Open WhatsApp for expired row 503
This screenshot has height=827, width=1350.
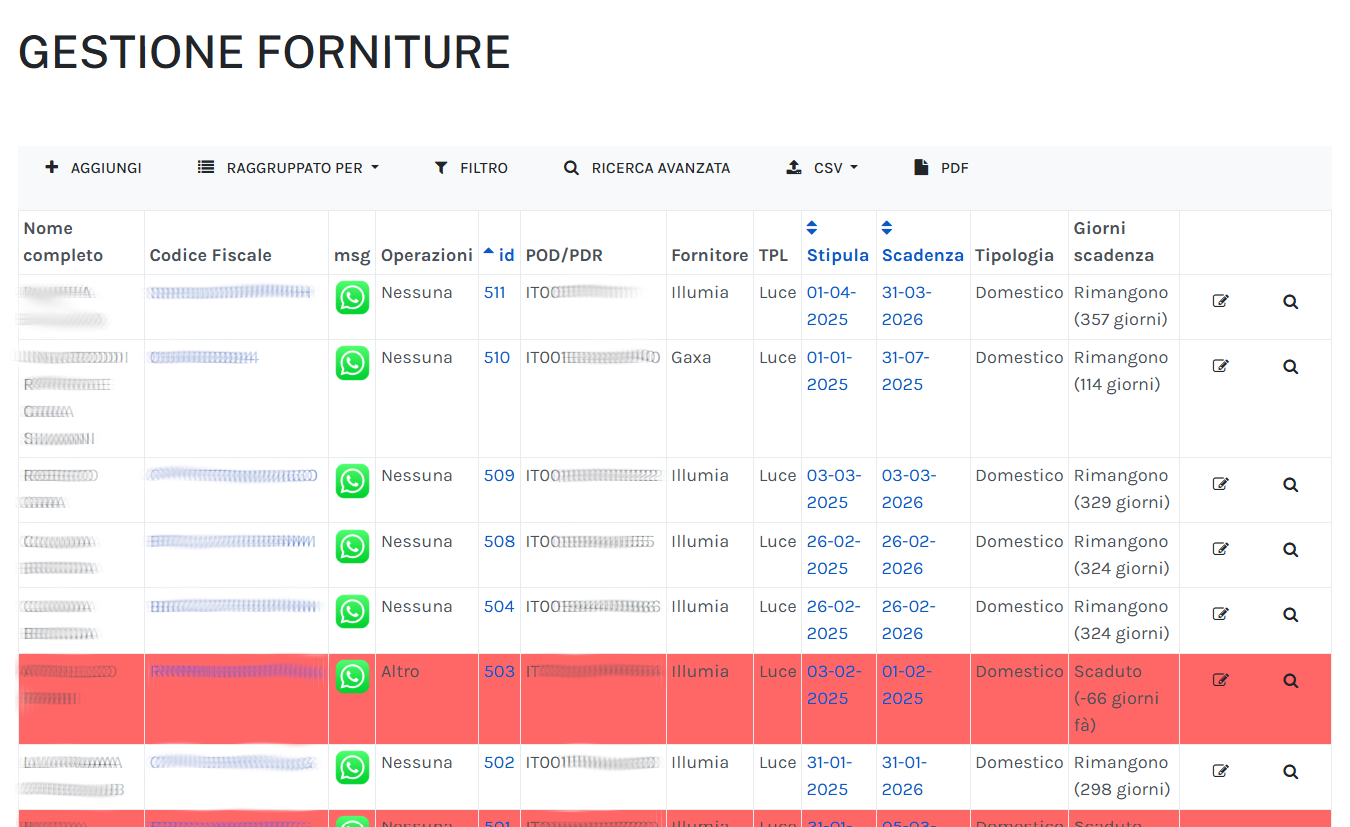pos(352,677)
